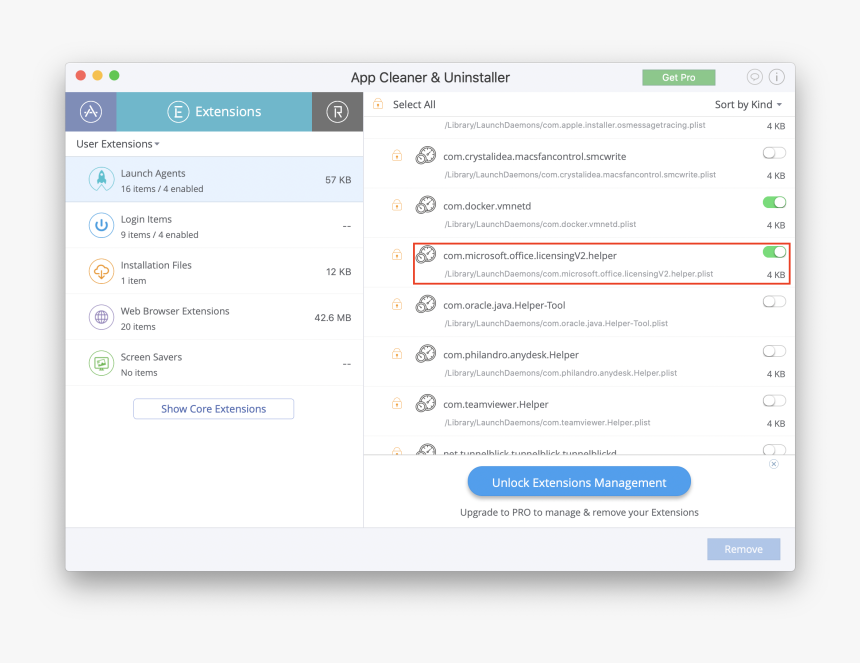Click daemon gauge icon of com.microsoft.office.licensingV2.helper
This screenshot has width=860, height=663.
(426, 254)
